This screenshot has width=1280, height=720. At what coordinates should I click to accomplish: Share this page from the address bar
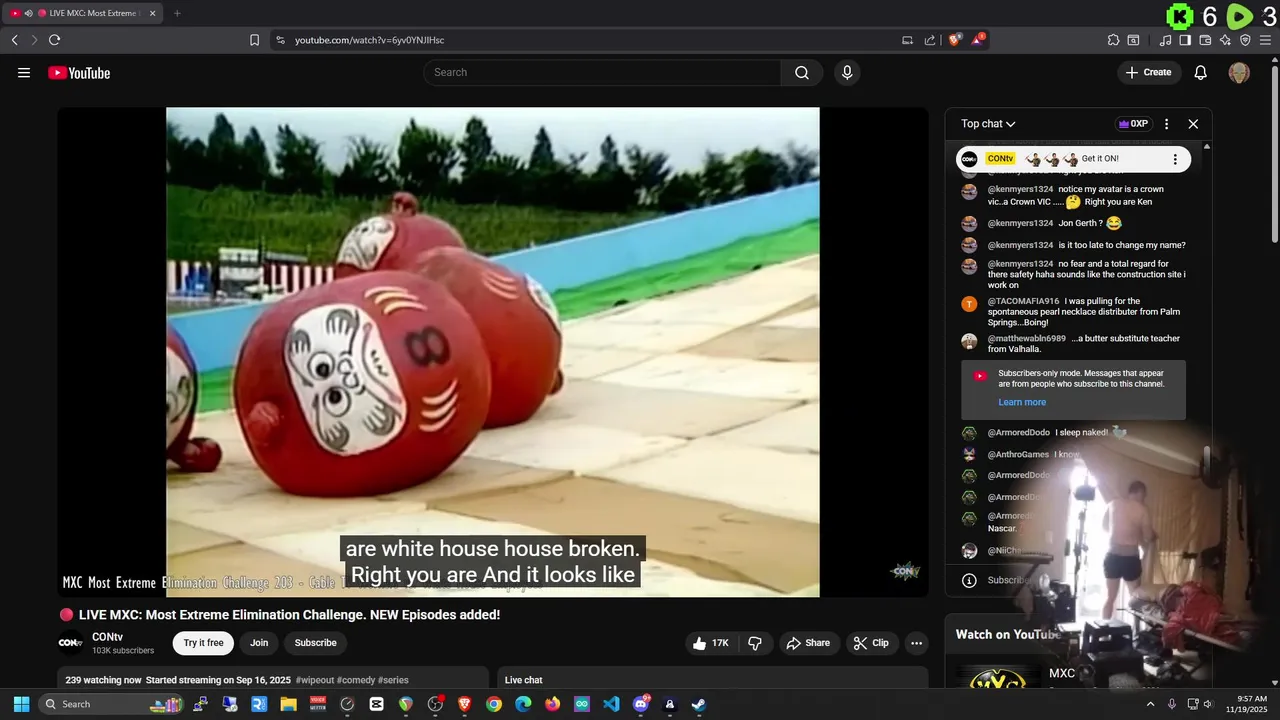pyautogui.click(x=930, y=40)
